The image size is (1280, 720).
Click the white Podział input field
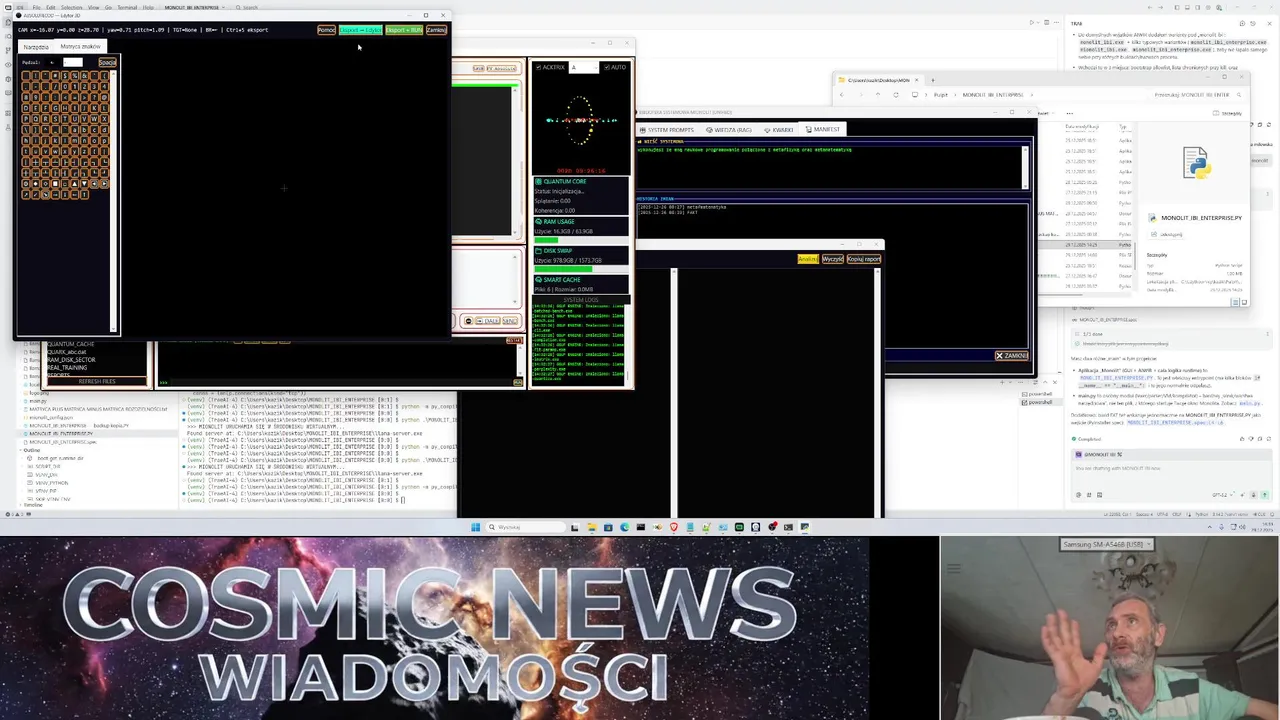[x=73, y=62]
